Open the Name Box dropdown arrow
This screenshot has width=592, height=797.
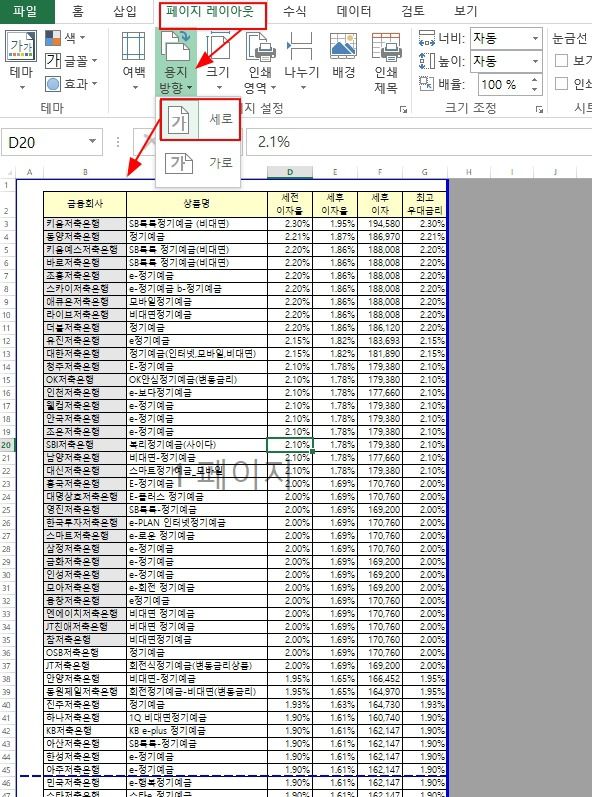click(x=92, y=141)
